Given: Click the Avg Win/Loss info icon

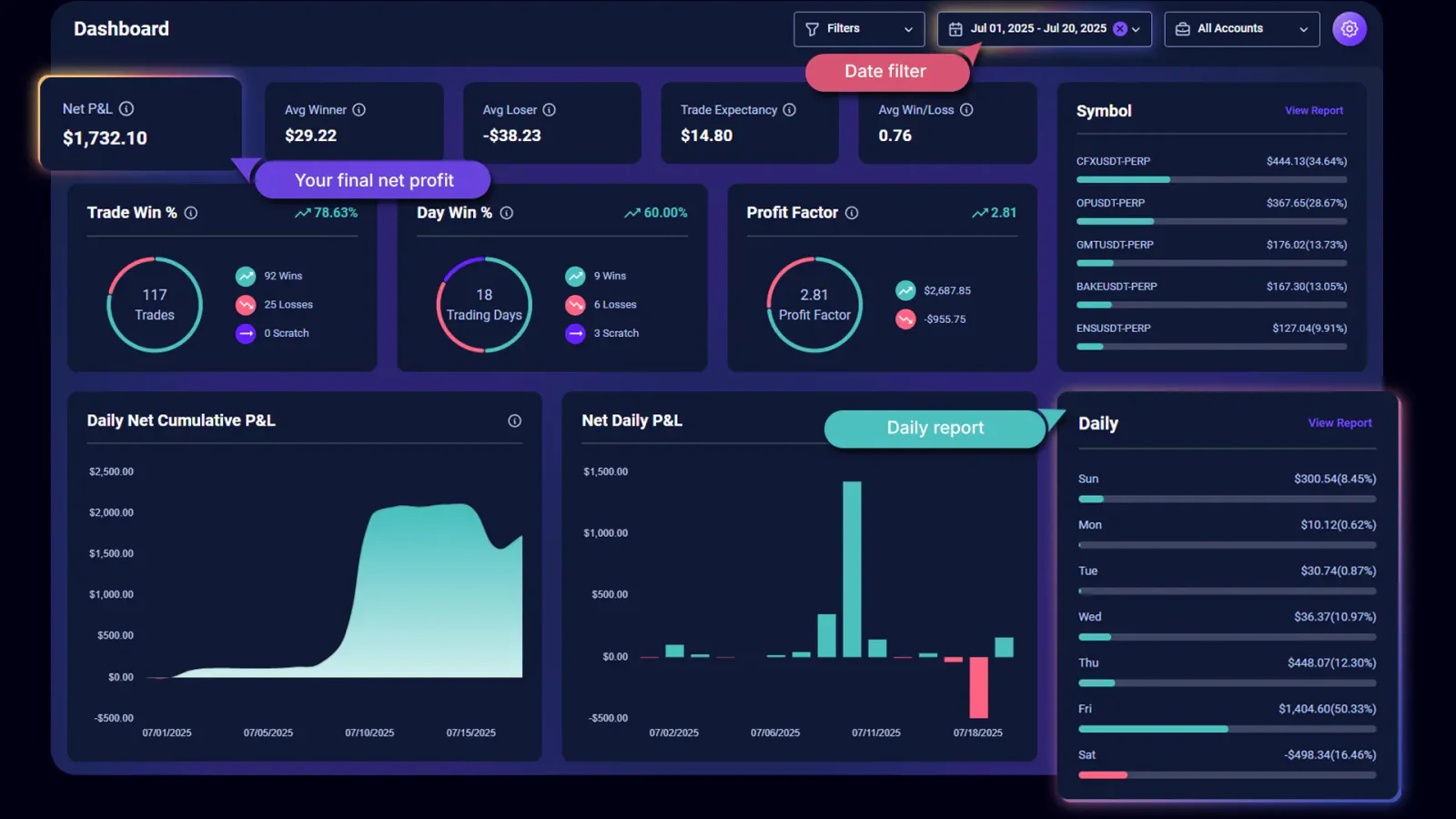Looking at the screenshot, I should [x=966, y=109].
